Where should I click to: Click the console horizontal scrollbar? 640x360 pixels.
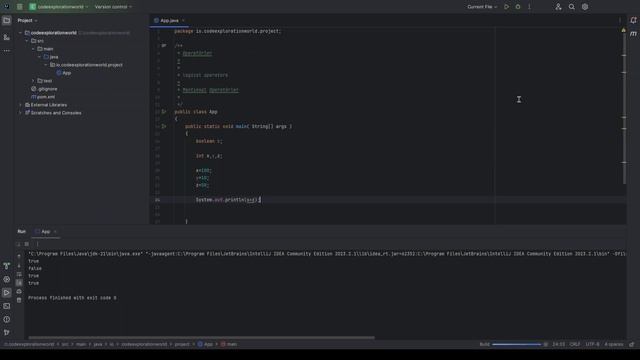(201, 338)
